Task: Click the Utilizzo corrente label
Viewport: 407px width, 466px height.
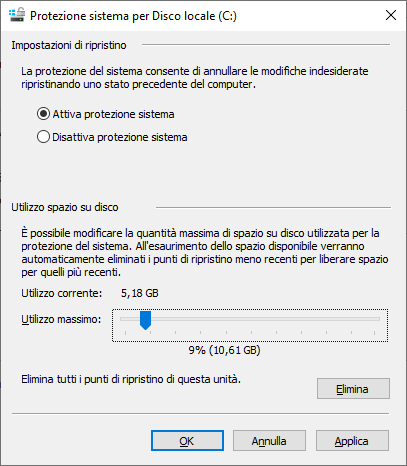Action: [x=62, y=293]
